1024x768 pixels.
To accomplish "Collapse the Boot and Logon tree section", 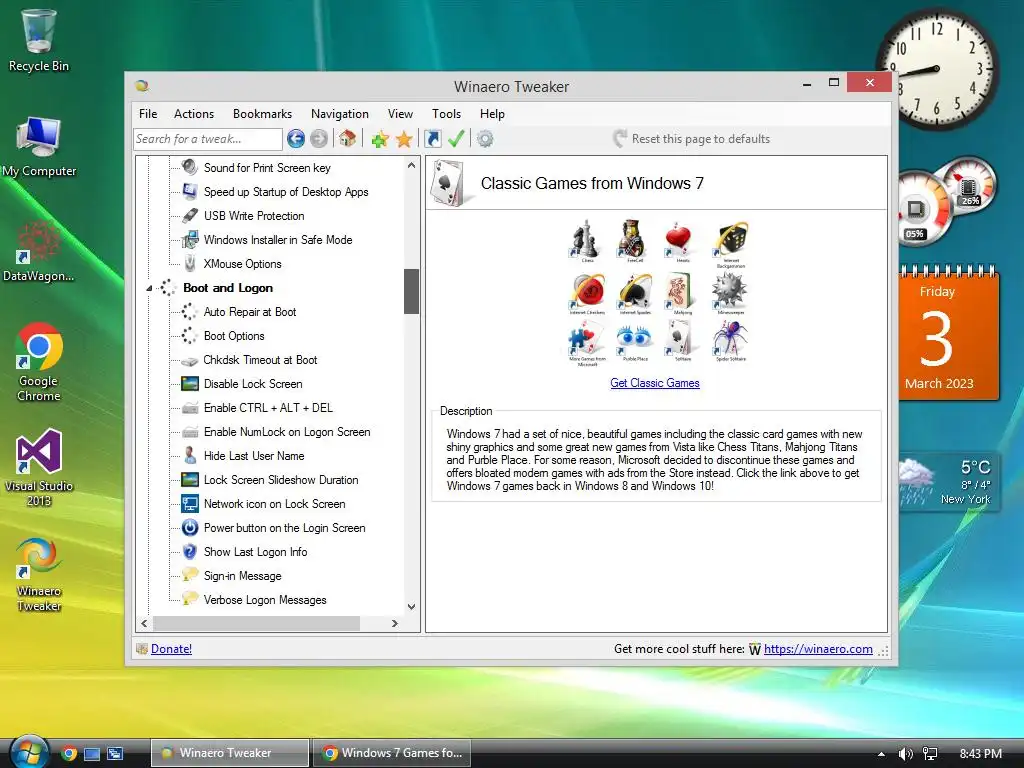I will point(149,288).
